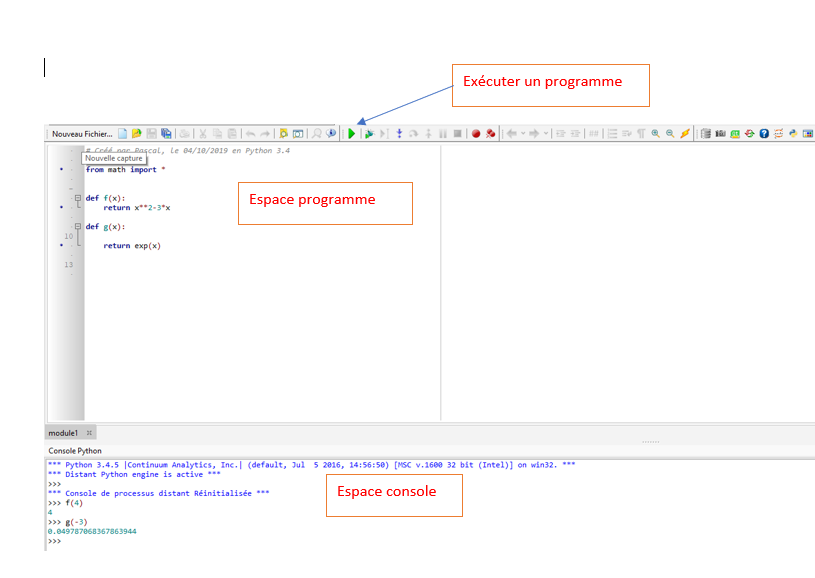Open the dropdown beside the Back arrow
The height and width of the screenshot is (578, 815).
click(523, 134)
